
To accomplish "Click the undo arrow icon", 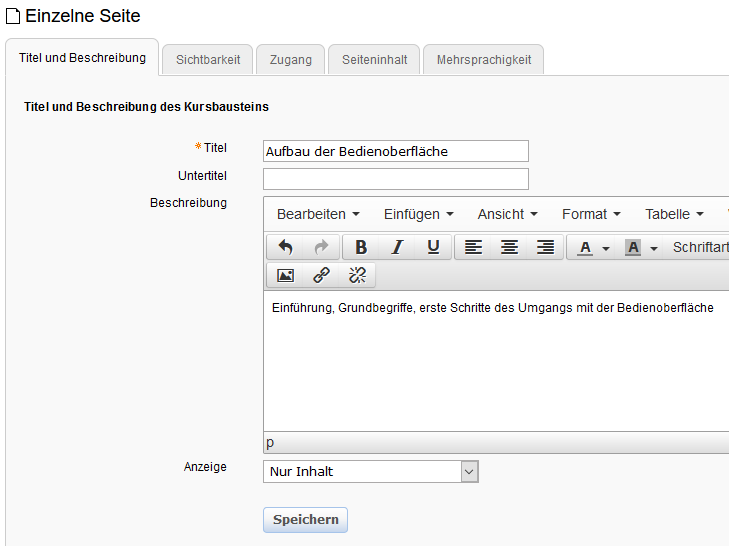I will coord(285,247).
